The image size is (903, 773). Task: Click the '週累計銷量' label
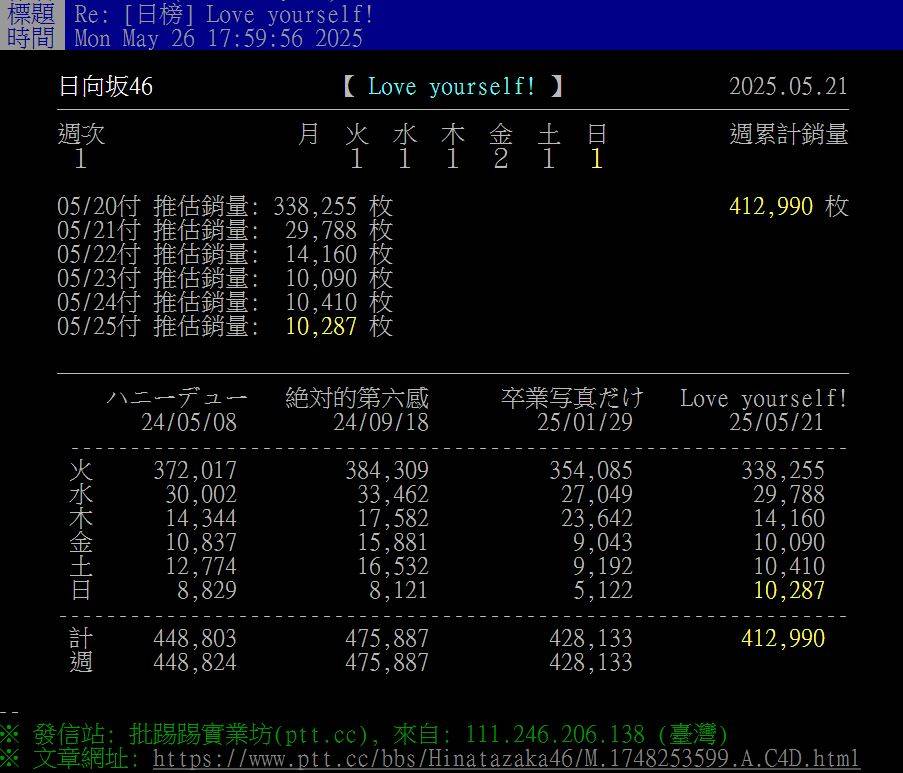click(x=789, y=134)
